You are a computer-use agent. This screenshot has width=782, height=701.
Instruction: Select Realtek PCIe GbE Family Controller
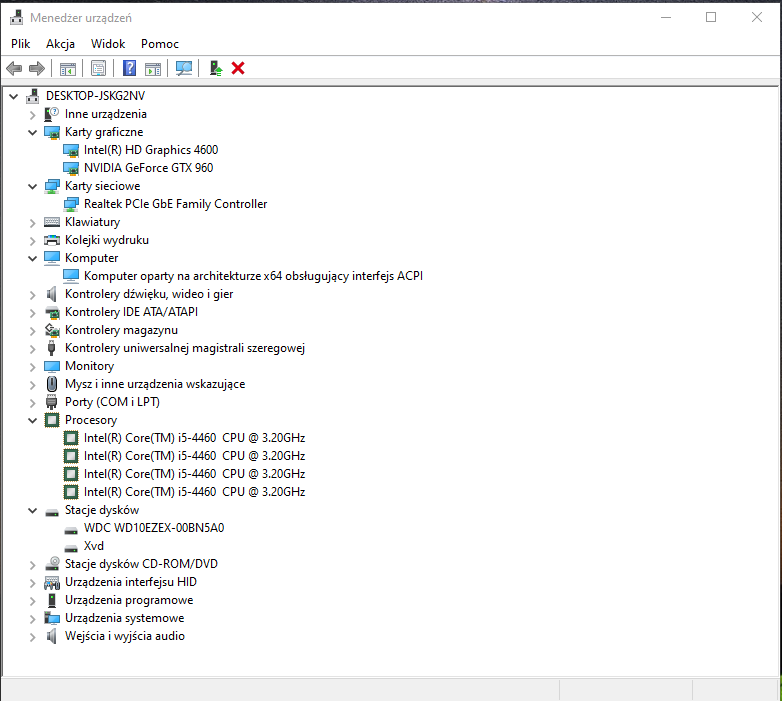point(175,204)
